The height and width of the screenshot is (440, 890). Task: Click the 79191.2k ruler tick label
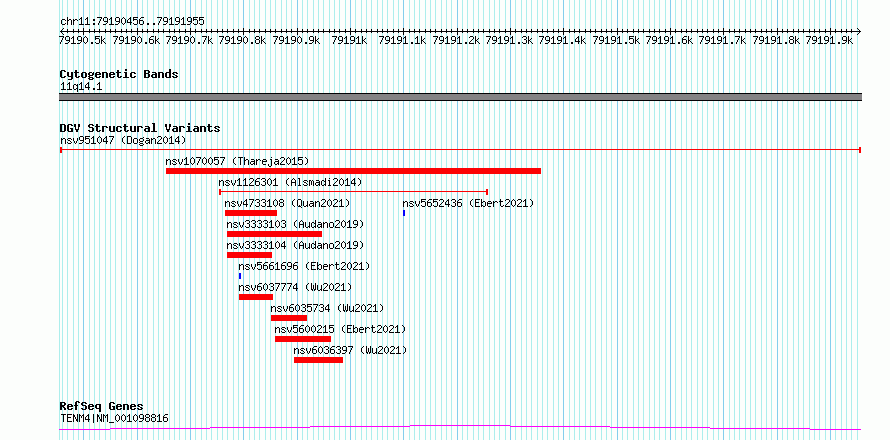tap(456, 40)
